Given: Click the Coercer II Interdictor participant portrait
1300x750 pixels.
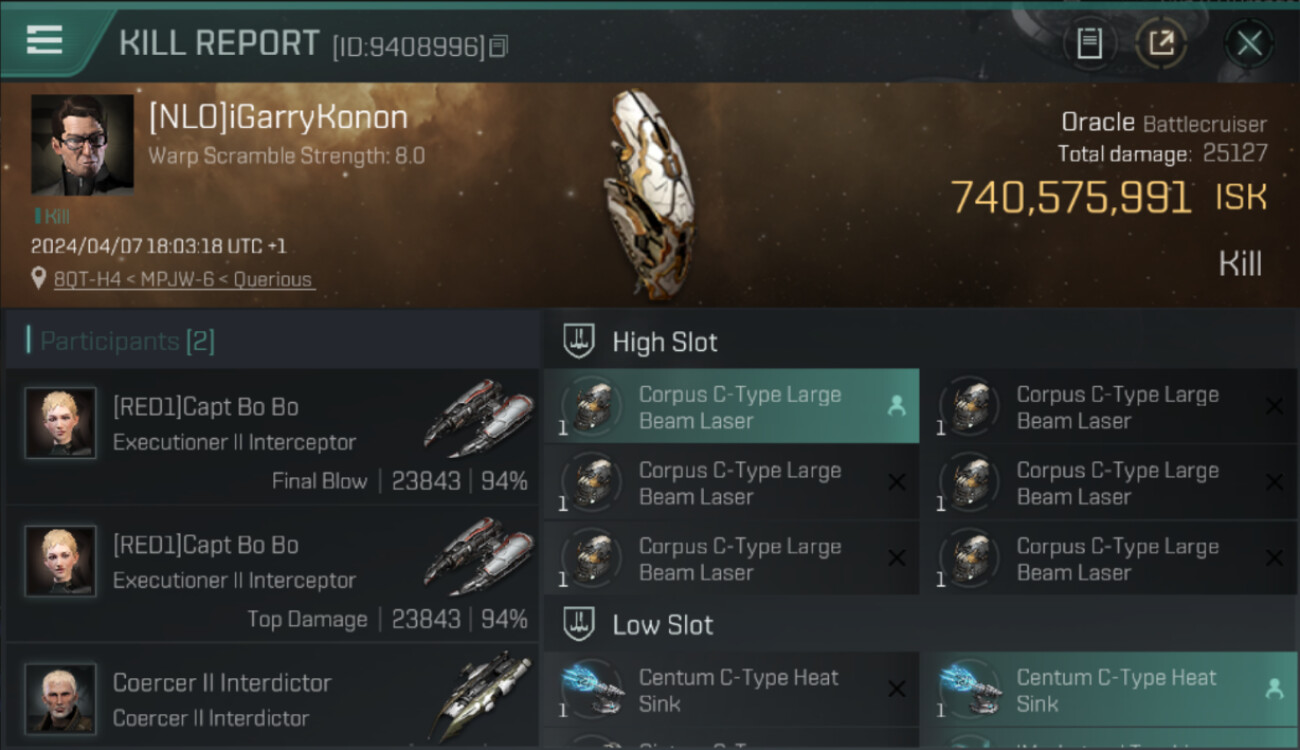Looking at the screenshot, I should click(x=60, y=698).
